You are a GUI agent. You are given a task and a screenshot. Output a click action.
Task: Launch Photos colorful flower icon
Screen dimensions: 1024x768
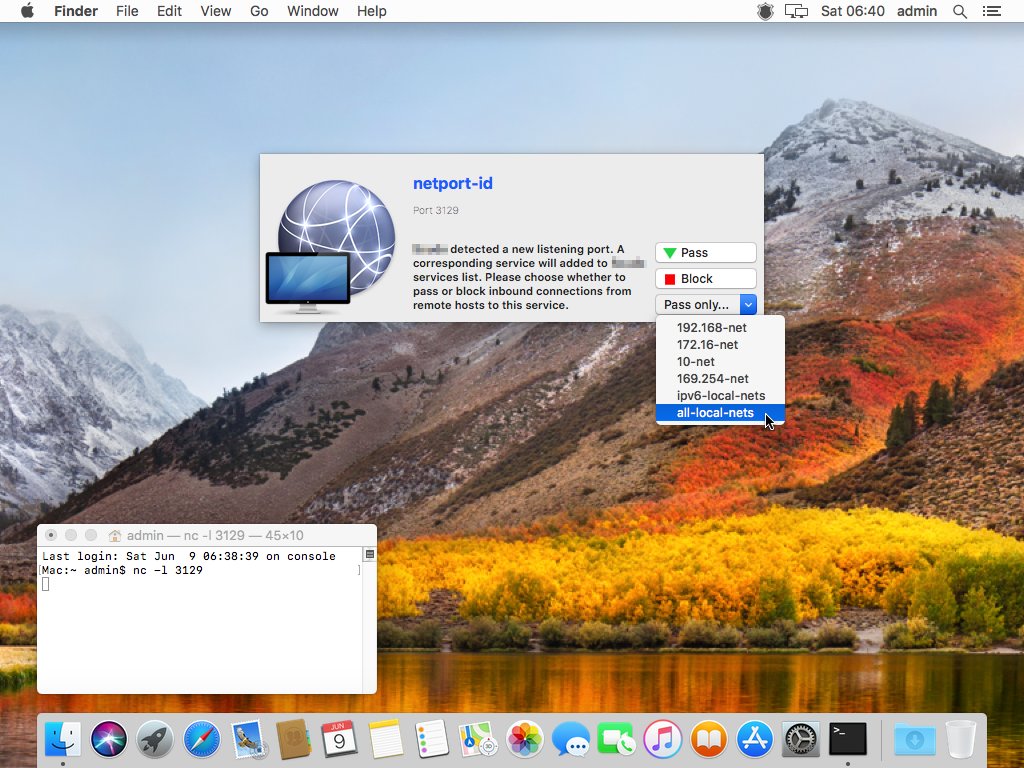524,739
